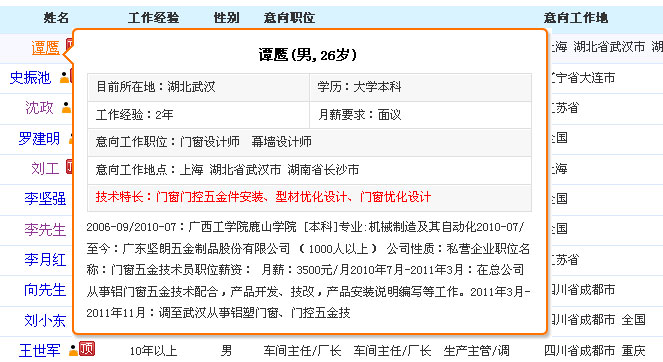Click the 意向职位 column header
Screen dimensions: 663x362
point(289,18)
